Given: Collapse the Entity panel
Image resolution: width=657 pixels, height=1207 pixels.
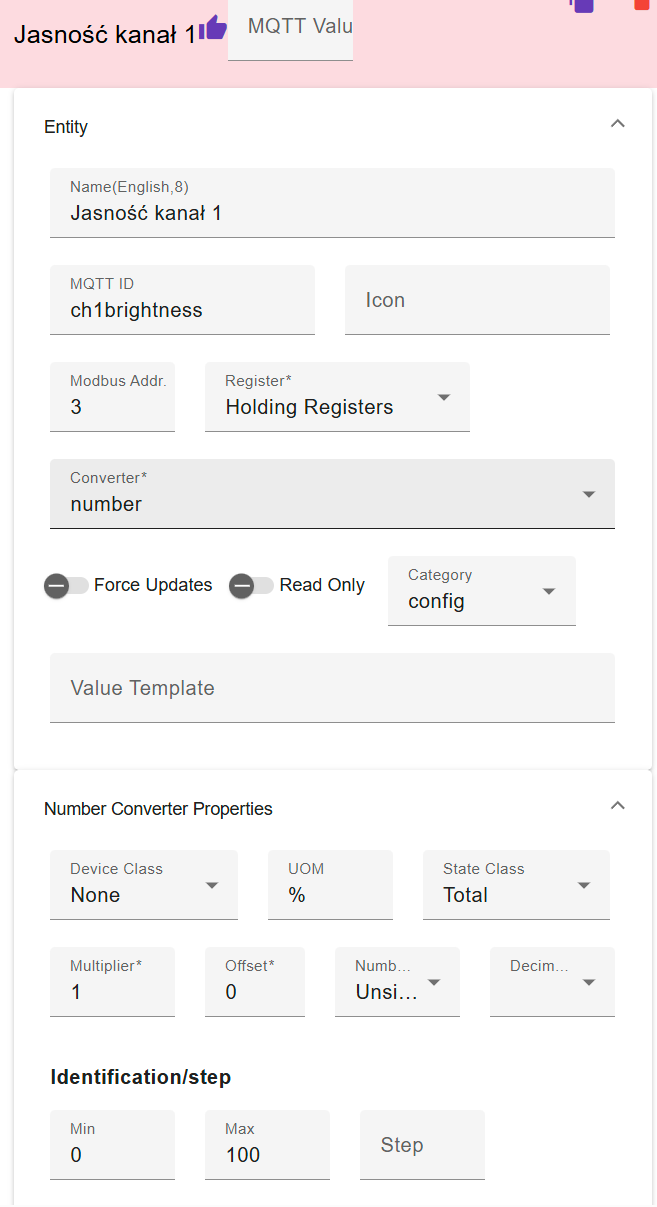Looking at the screenshot, I should pyautogui.click(x=618, y=124).
